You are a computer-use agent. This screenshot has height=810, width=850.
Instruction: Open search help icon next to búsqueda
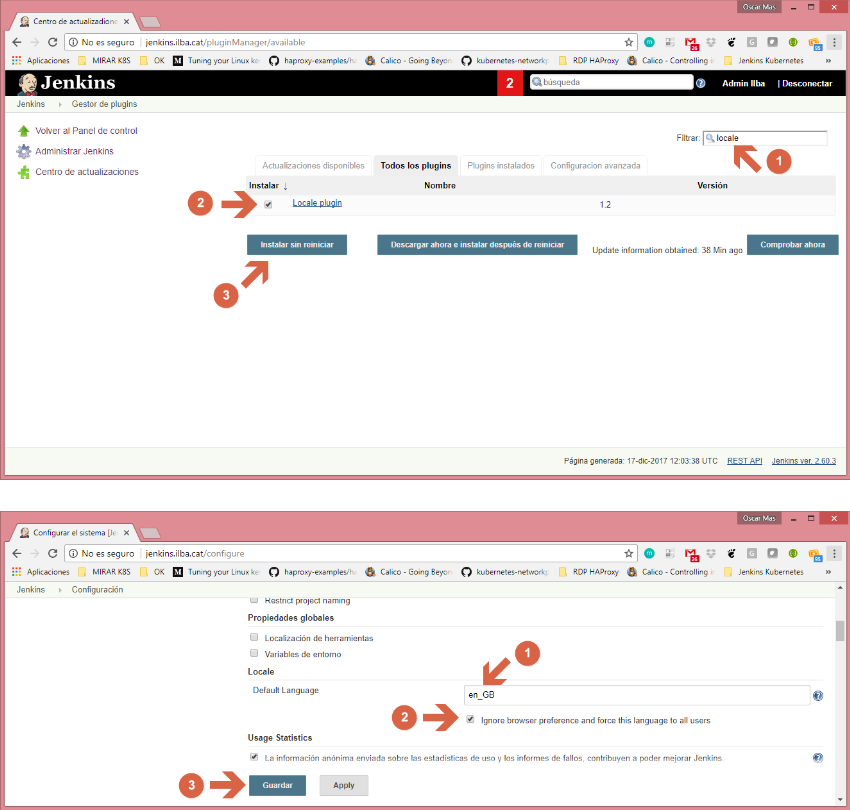point(700,83)
